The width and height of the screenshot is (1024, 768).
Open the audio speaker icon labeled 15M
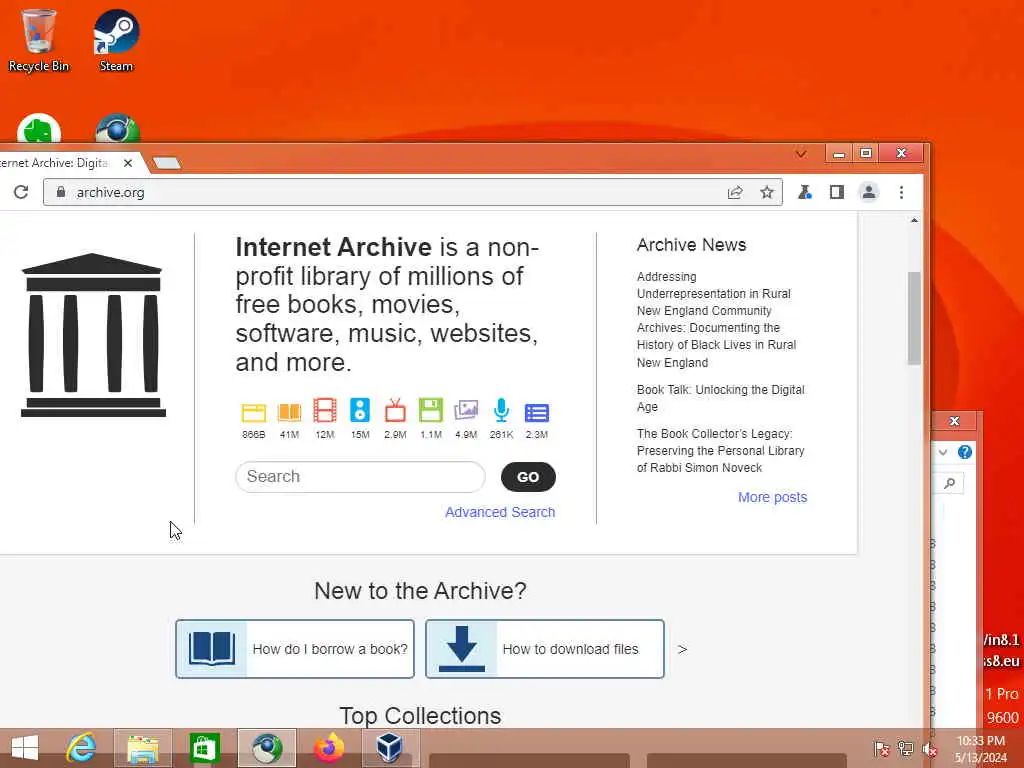tap(360, 411)
